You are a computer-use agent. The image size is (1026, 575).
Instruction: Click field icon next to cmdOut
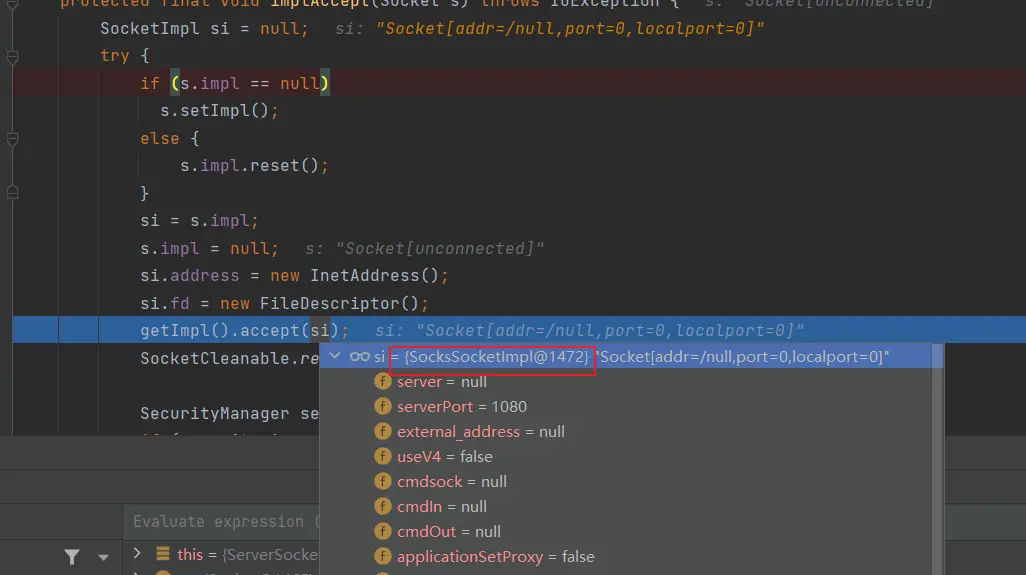[383, 531]
